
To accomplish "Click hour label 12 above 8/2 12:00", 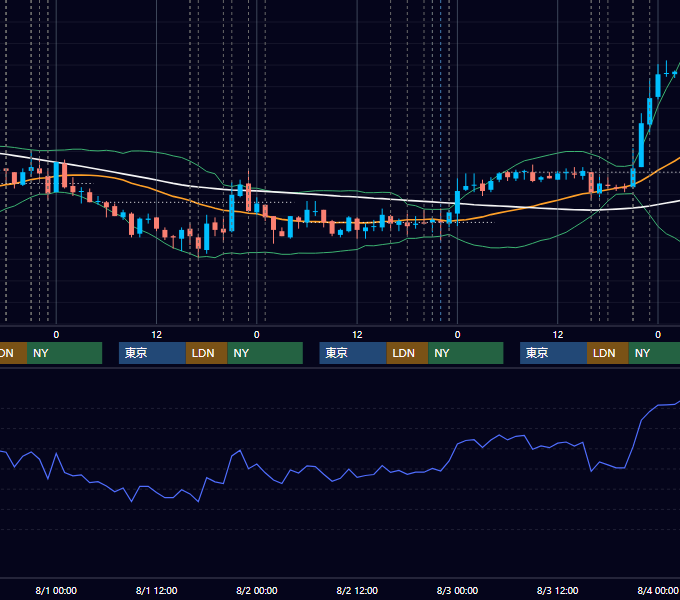I will (357, 335).
